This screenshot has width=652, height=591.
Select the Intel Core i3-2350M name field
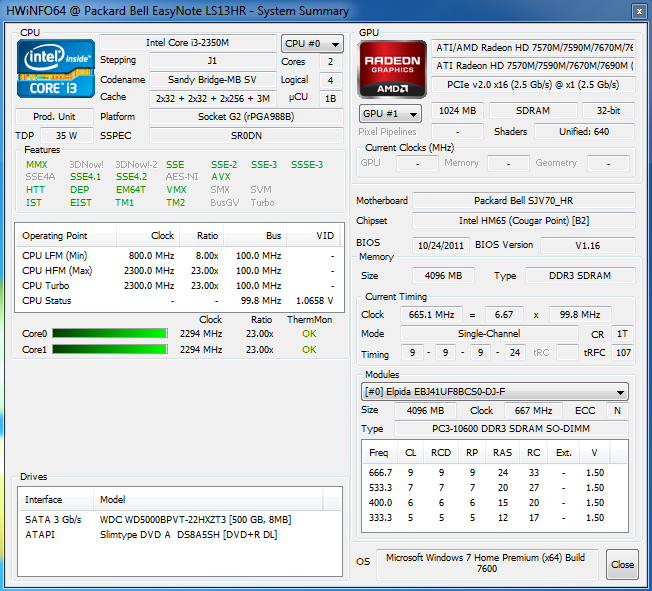(x=188, y=43)
